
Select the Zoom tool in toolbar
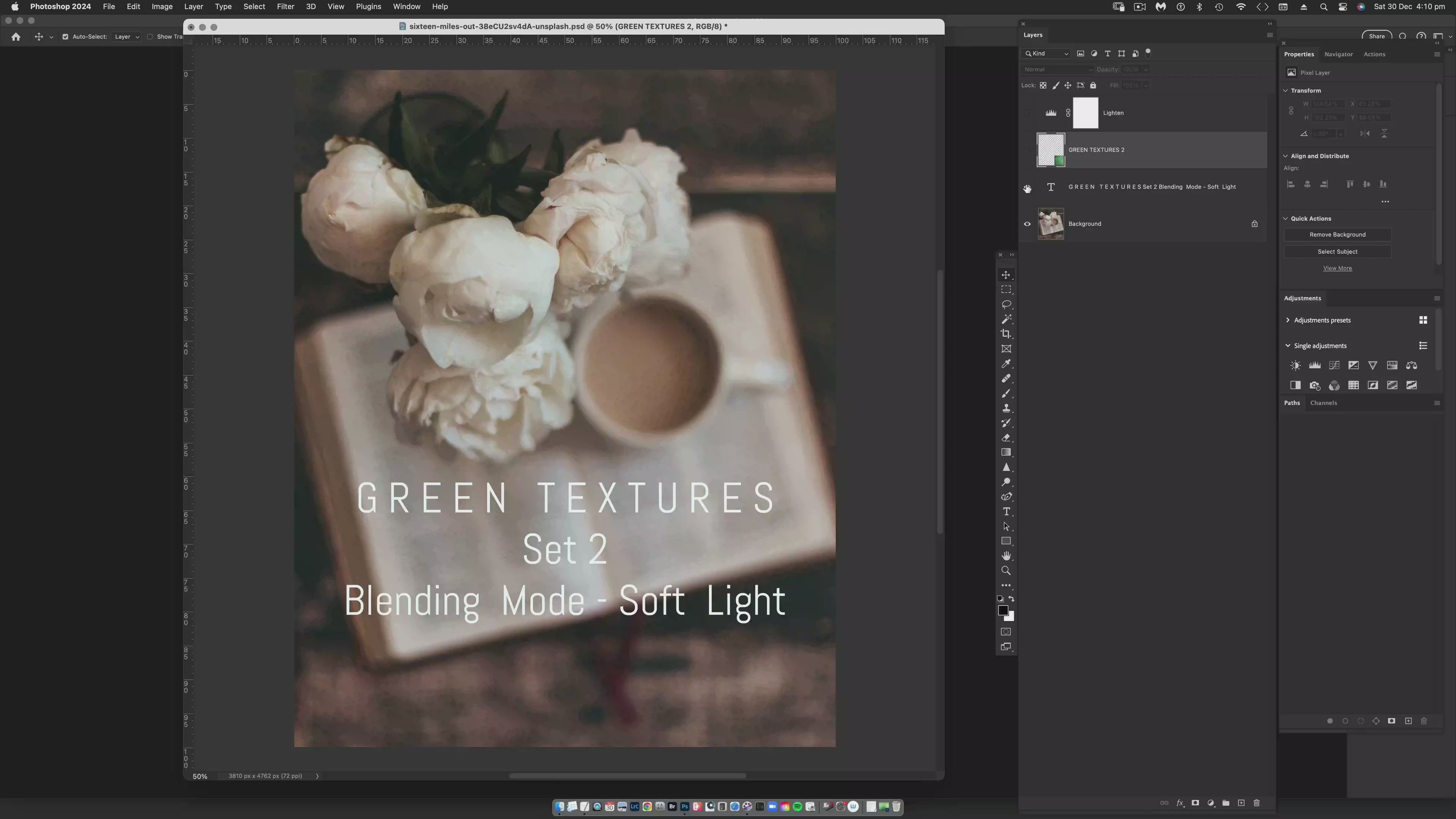[1006, 571]
